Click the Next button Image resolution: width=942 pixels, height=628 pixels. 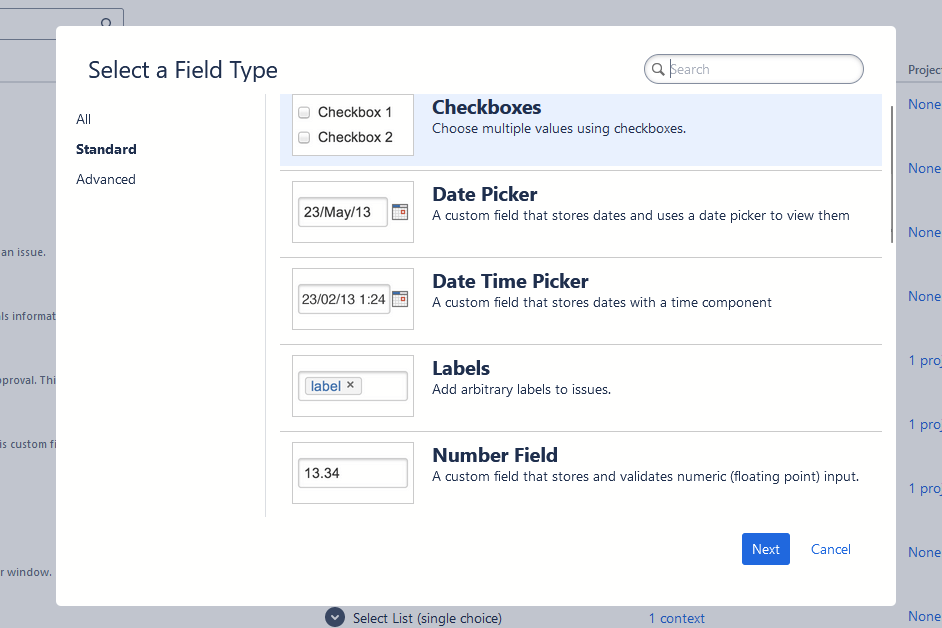(x=765, y=549)
